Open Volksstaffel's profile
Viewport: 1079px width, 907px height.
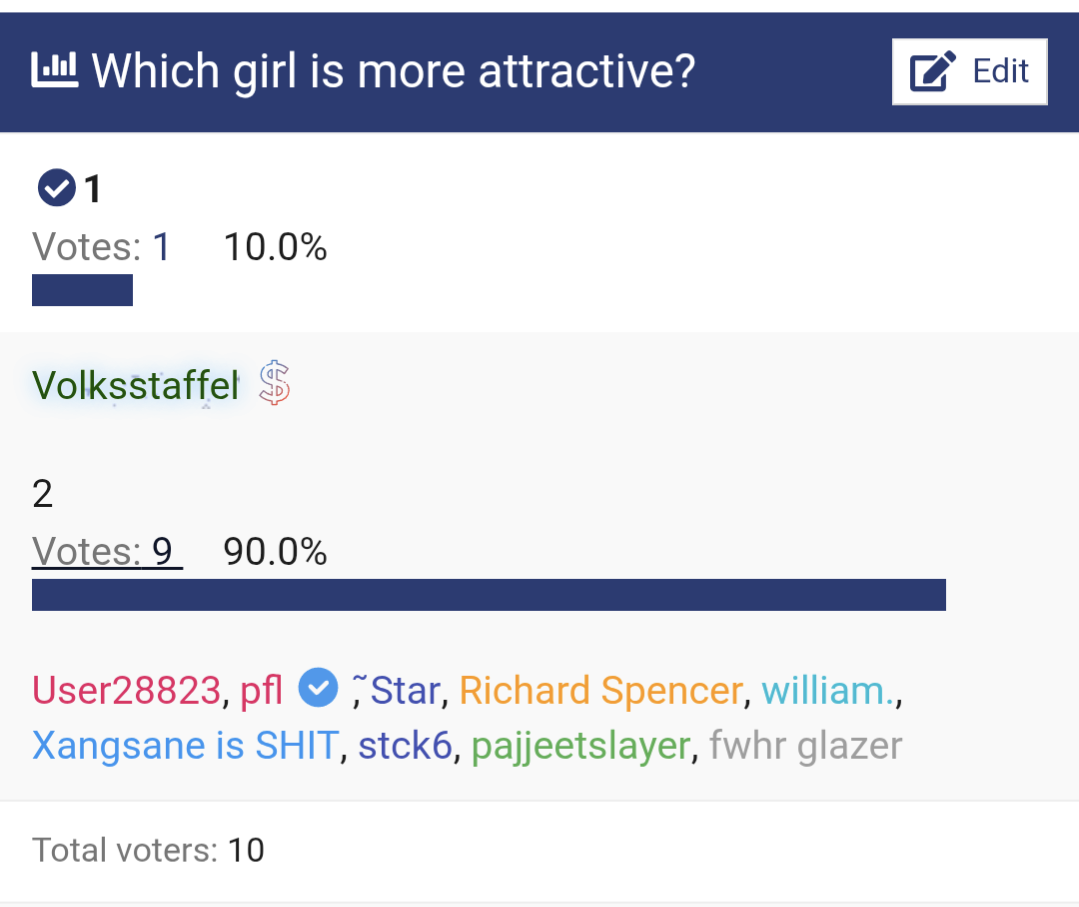(136, 385)
